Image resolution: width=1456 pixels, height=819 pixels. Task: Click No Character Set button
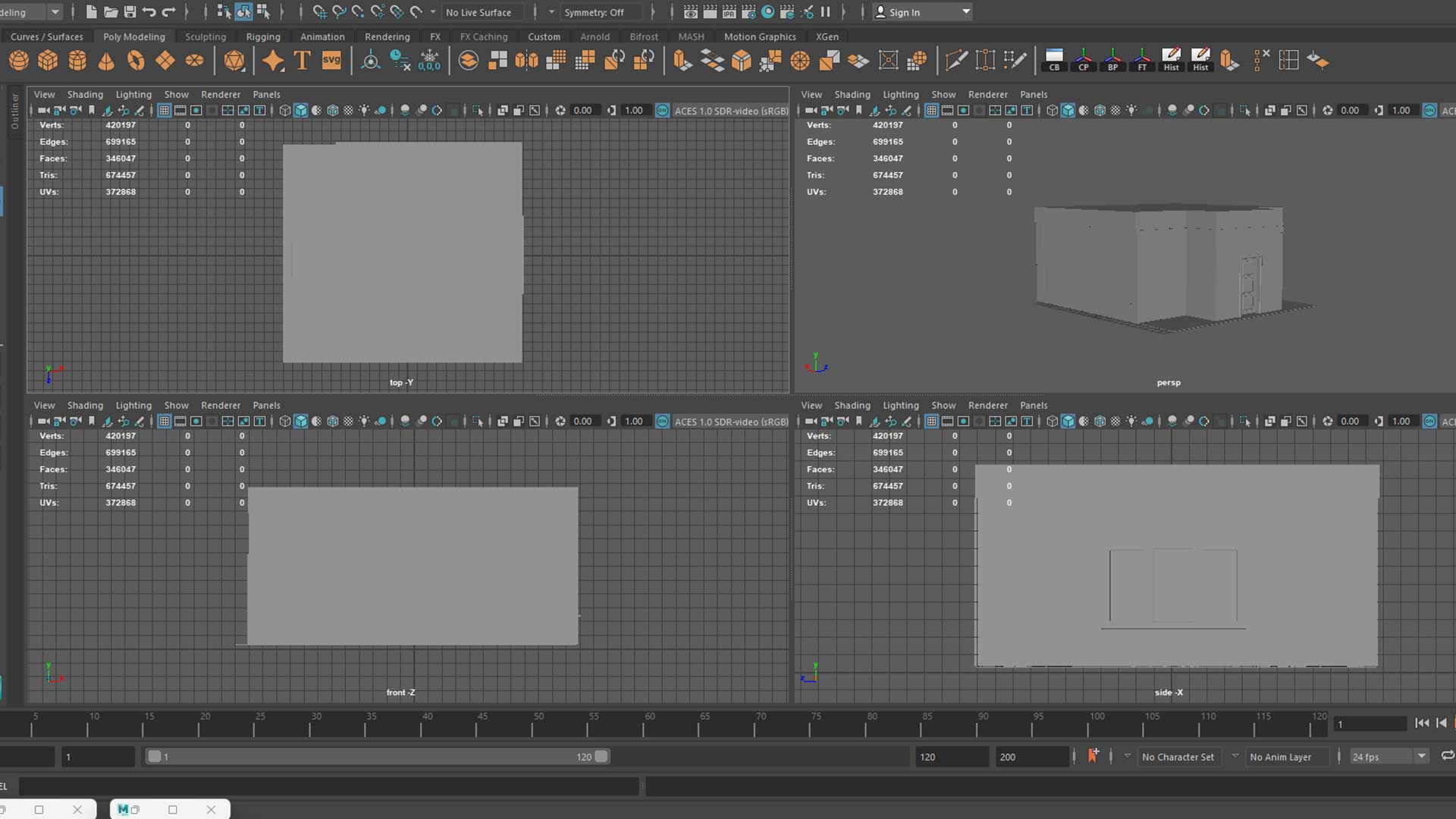click(1178, 757)
